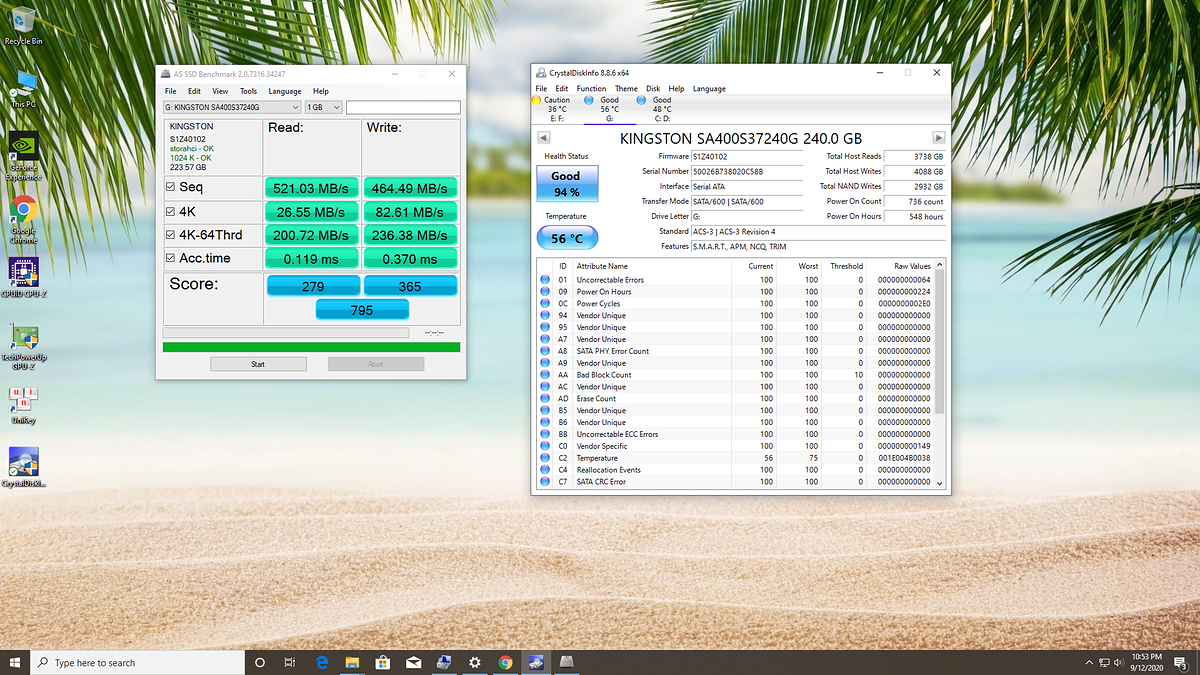The height and width of the screenshot is (675, 1200).
Task: Open Task View in the taskbar
Action: point(290,662)
